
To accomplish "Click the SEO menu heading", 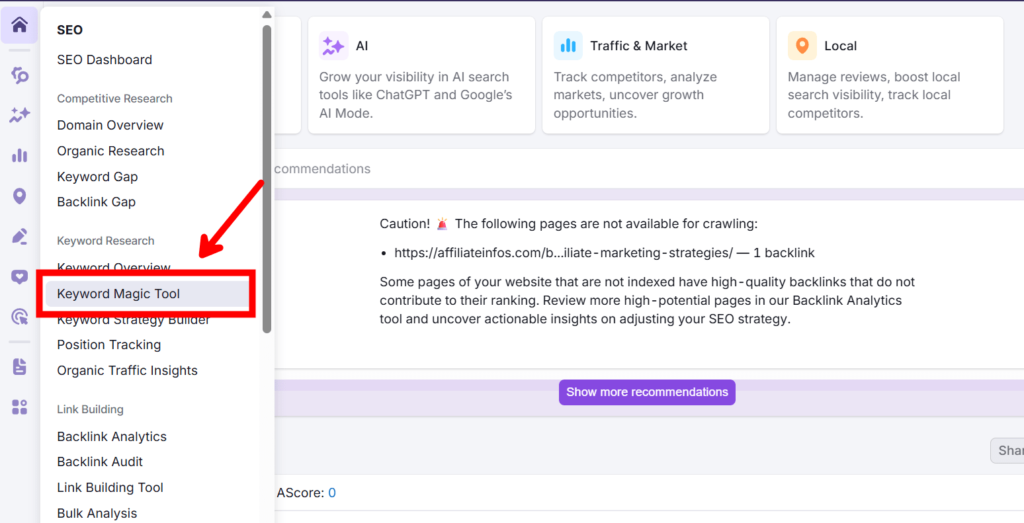I will [x=70, y=30].
